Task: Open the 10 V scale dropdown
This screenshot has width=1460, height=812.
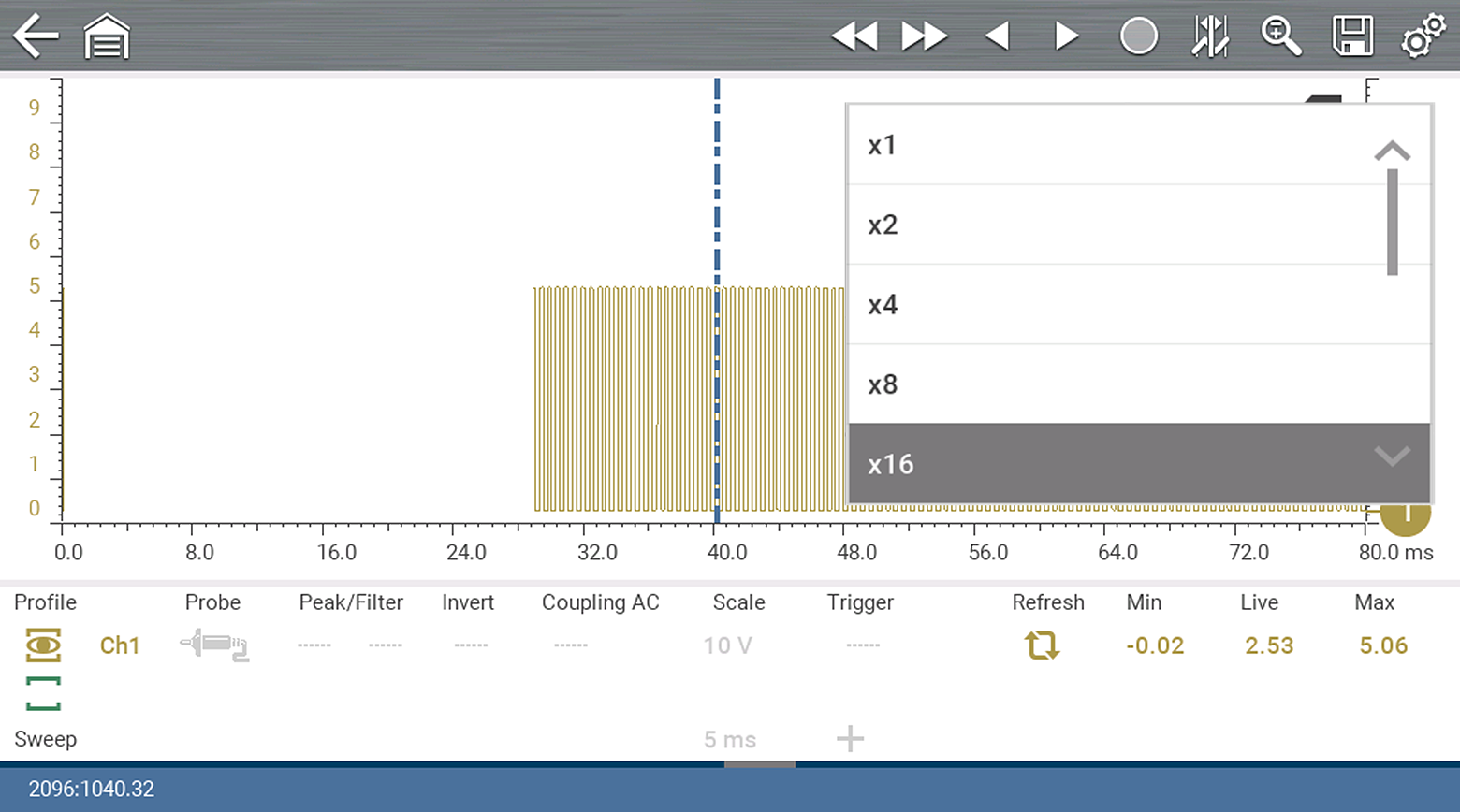Action: [727, 645]
